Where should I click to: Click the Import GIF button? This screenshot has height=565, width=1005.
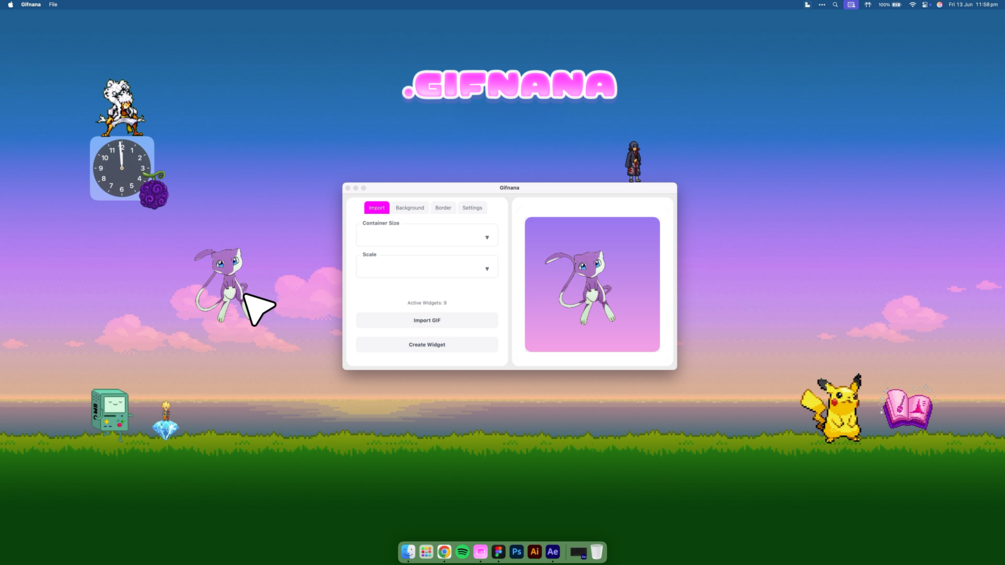[x=427, y=320]
